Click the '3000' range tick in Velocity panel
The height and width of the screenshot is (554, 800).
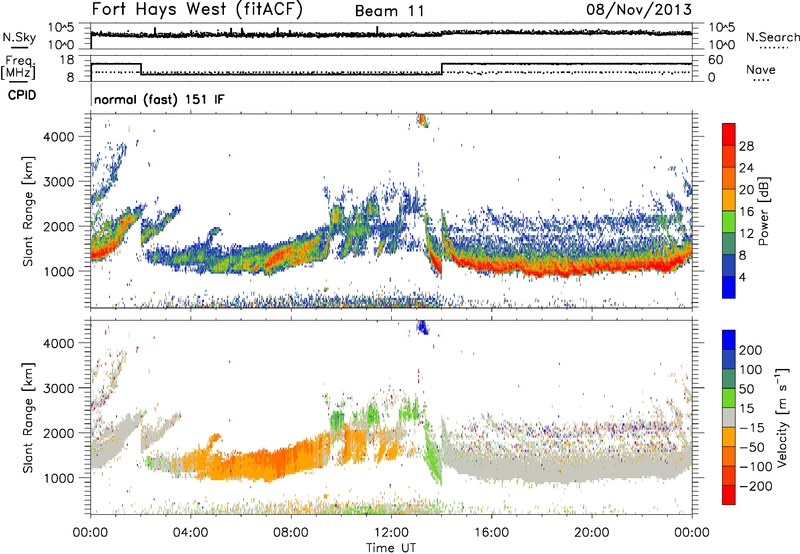59,388
